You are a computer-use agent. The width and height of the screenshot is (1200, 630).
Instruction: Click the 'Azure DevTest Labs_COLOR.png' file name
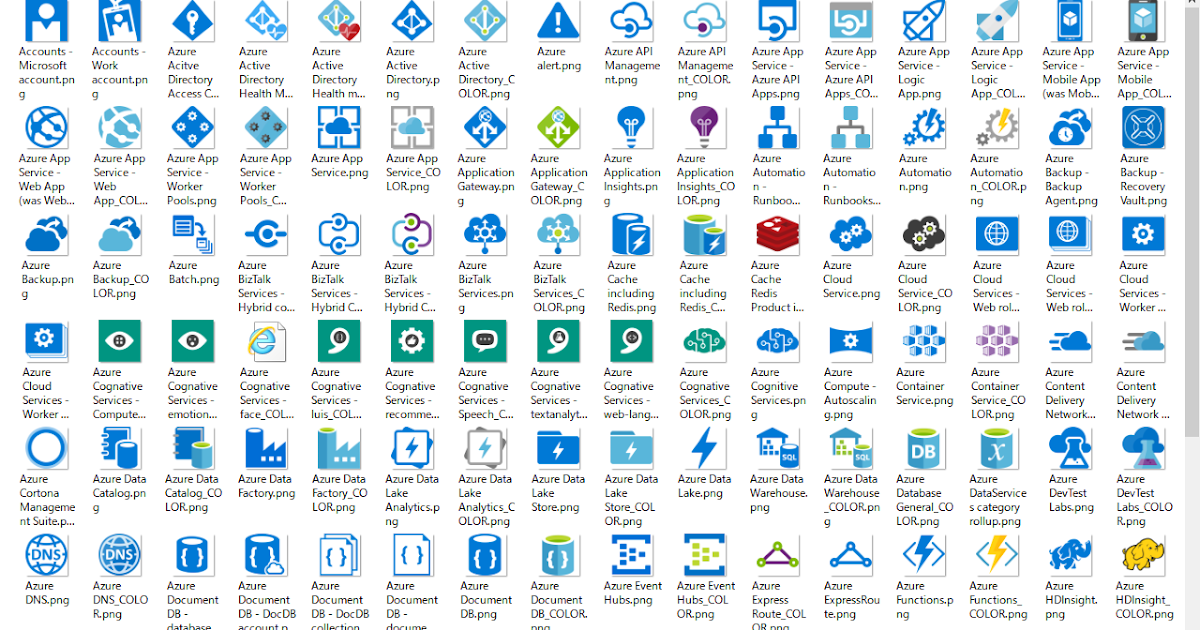tap(1143, 500)
